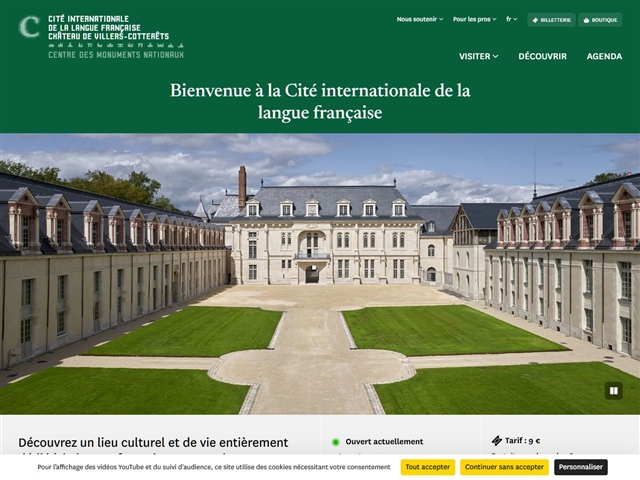
Task: Click the green open-status dot
Action: click(x=336, y=442)
